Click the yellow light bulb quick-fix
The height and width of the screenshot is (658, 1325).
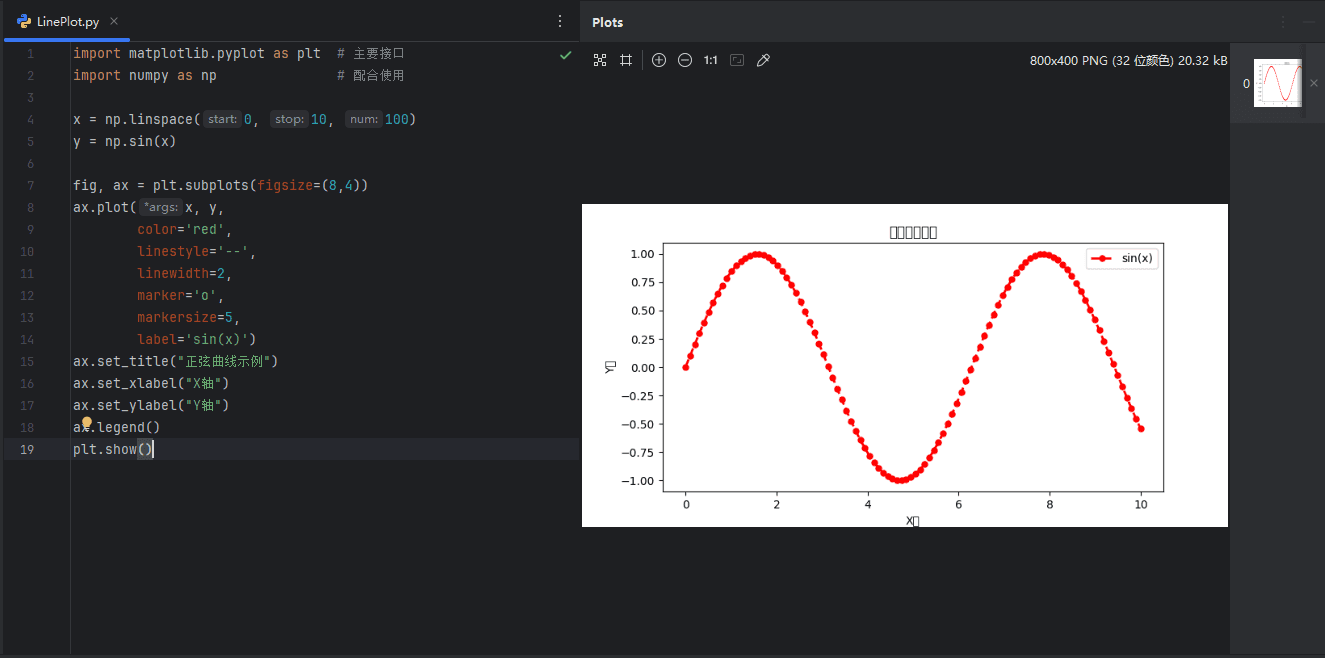[x=87, y=423]
